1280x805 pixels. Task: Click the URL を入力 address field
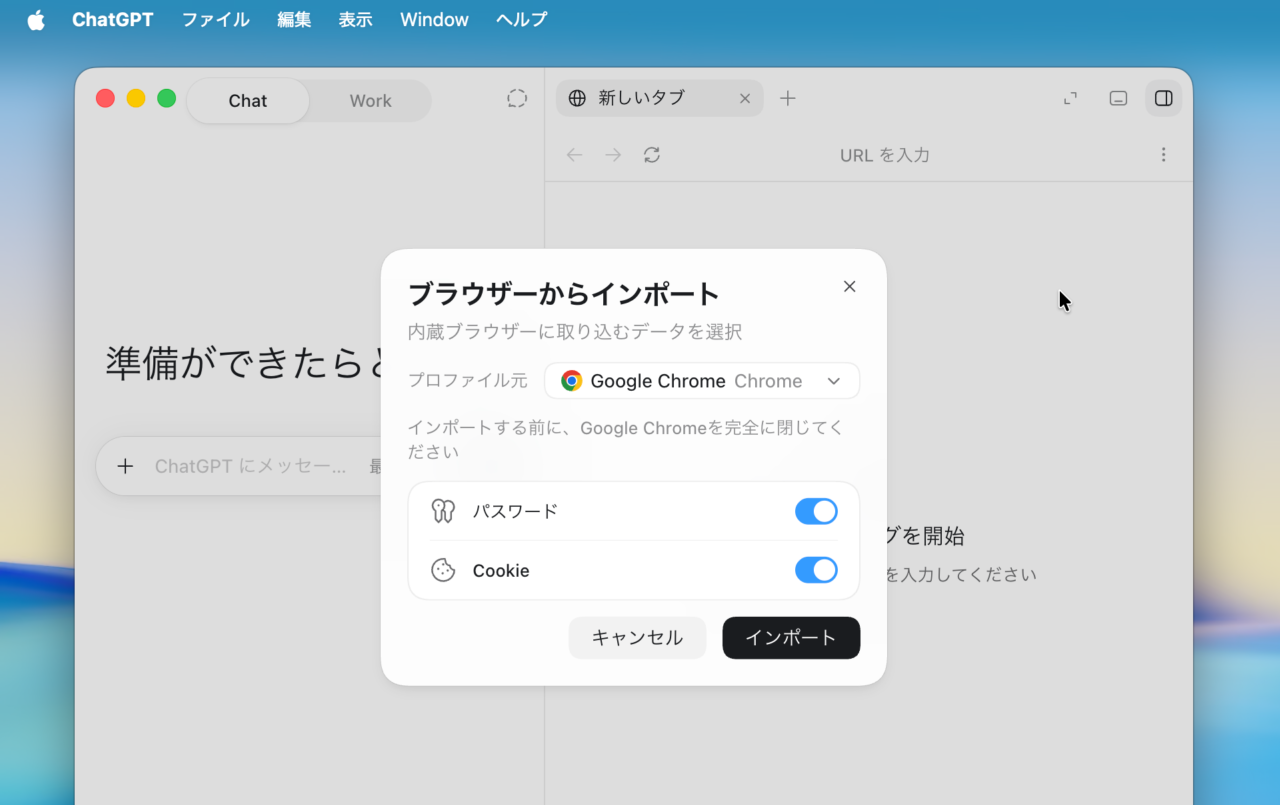point(885,155)
